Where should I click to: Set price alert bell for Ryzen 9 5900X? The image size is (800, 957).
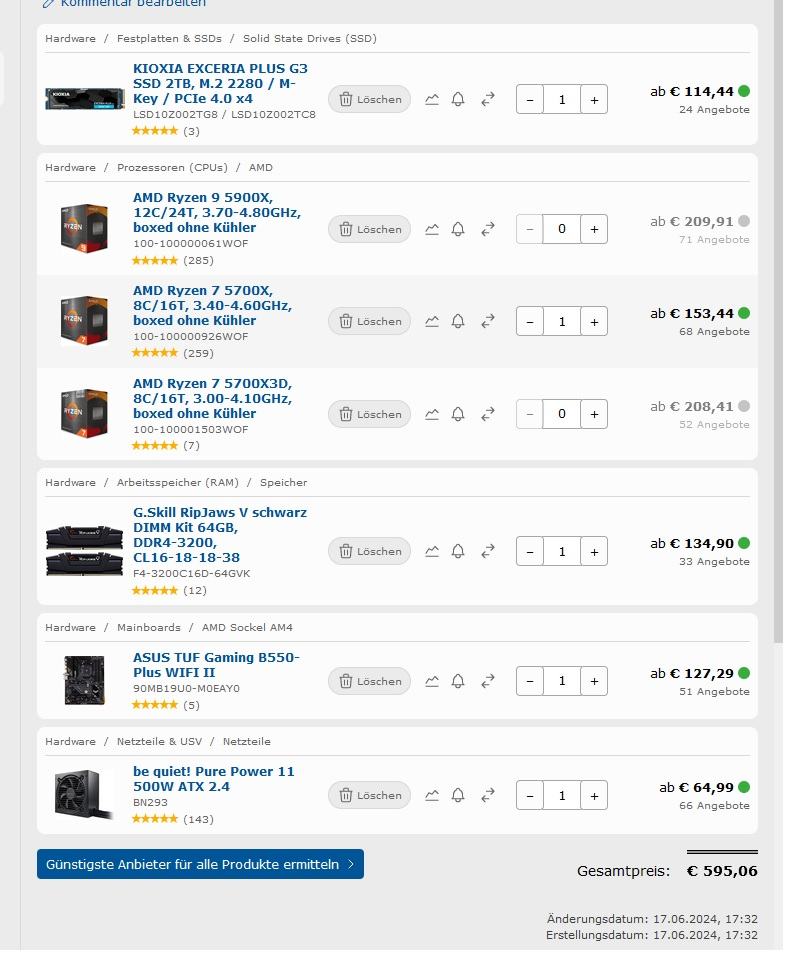458,229
